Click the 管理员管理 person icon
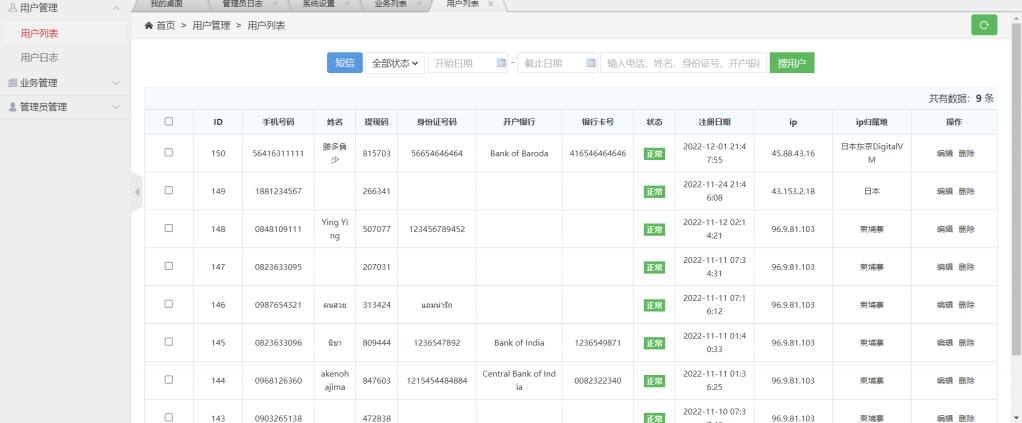The width and height of the screenshot is (1022, 423). tap(12, 107)
